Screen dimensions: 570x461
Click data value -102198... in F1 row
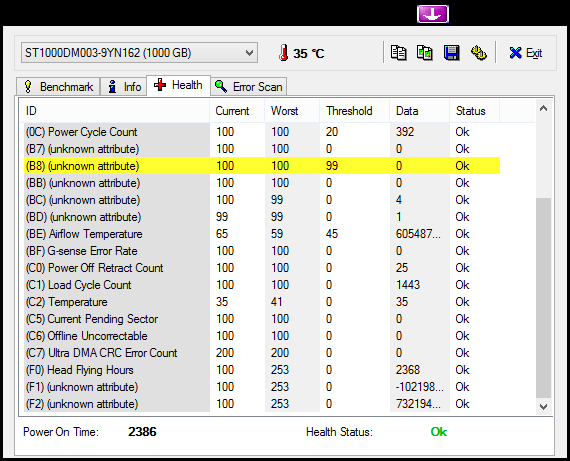[420, 387]
